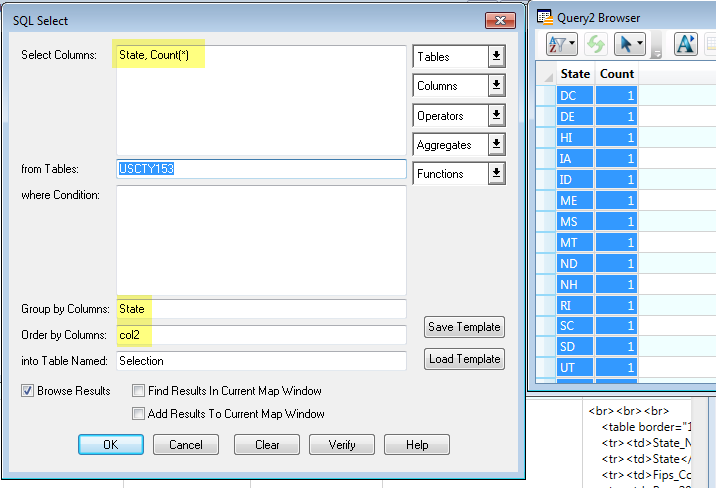716x488 pixels.
Task: Enable Find Results In Current Map Window
Action: coord(139,391)
